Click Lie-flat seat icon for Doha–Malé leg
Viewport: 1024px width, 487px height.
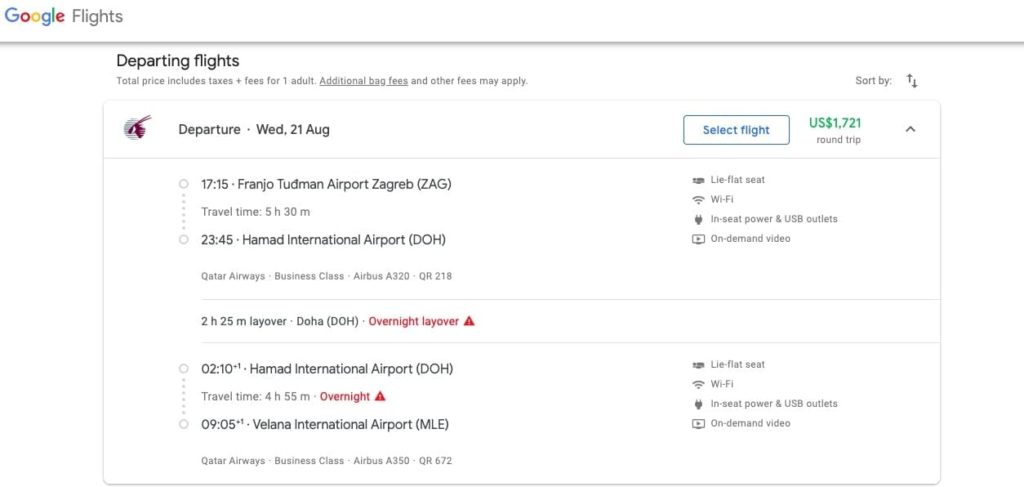click(698, 365)
